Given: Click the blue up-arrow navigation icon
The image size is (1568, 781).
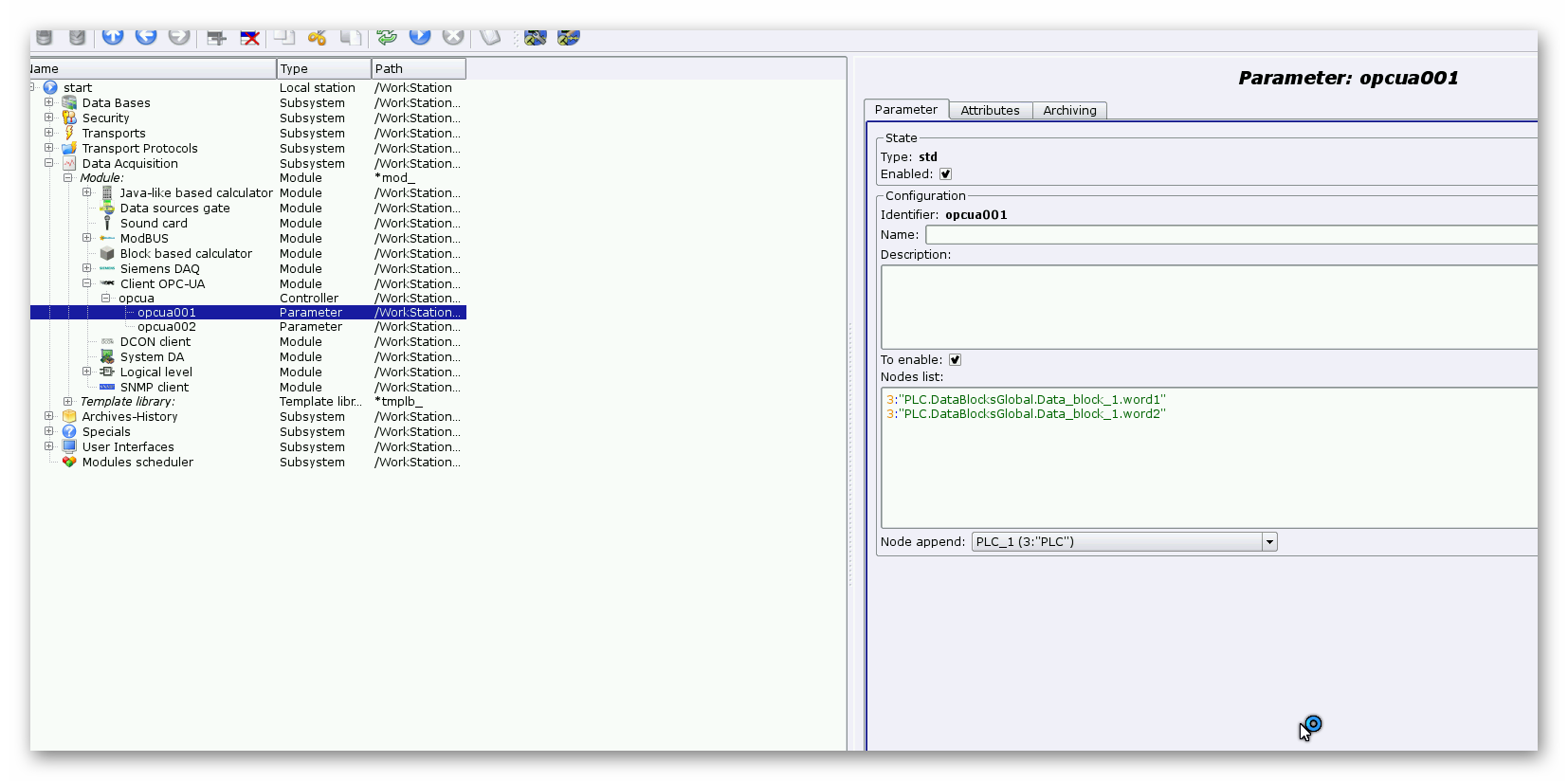Looking at the screenshot, I should coord(113,37).
